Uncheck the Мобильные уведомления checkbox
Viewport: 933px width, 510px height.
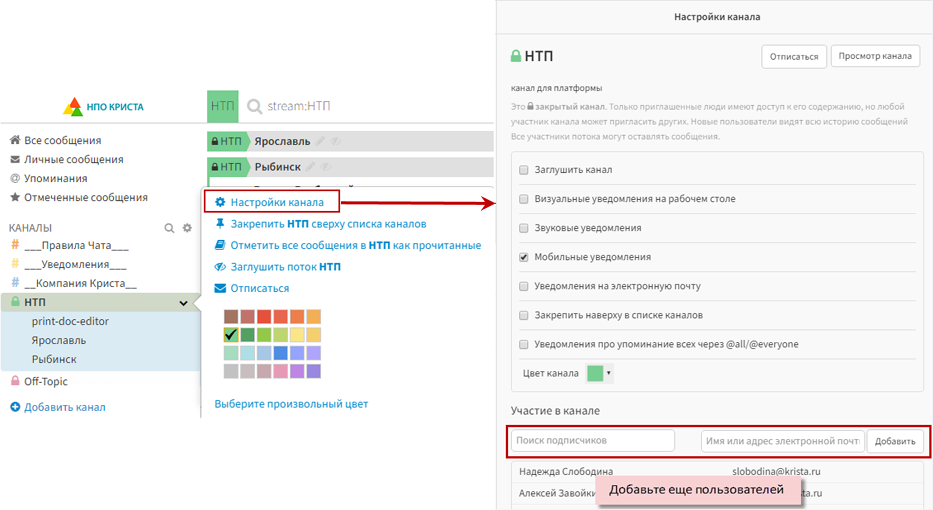(x=524, y=257)
